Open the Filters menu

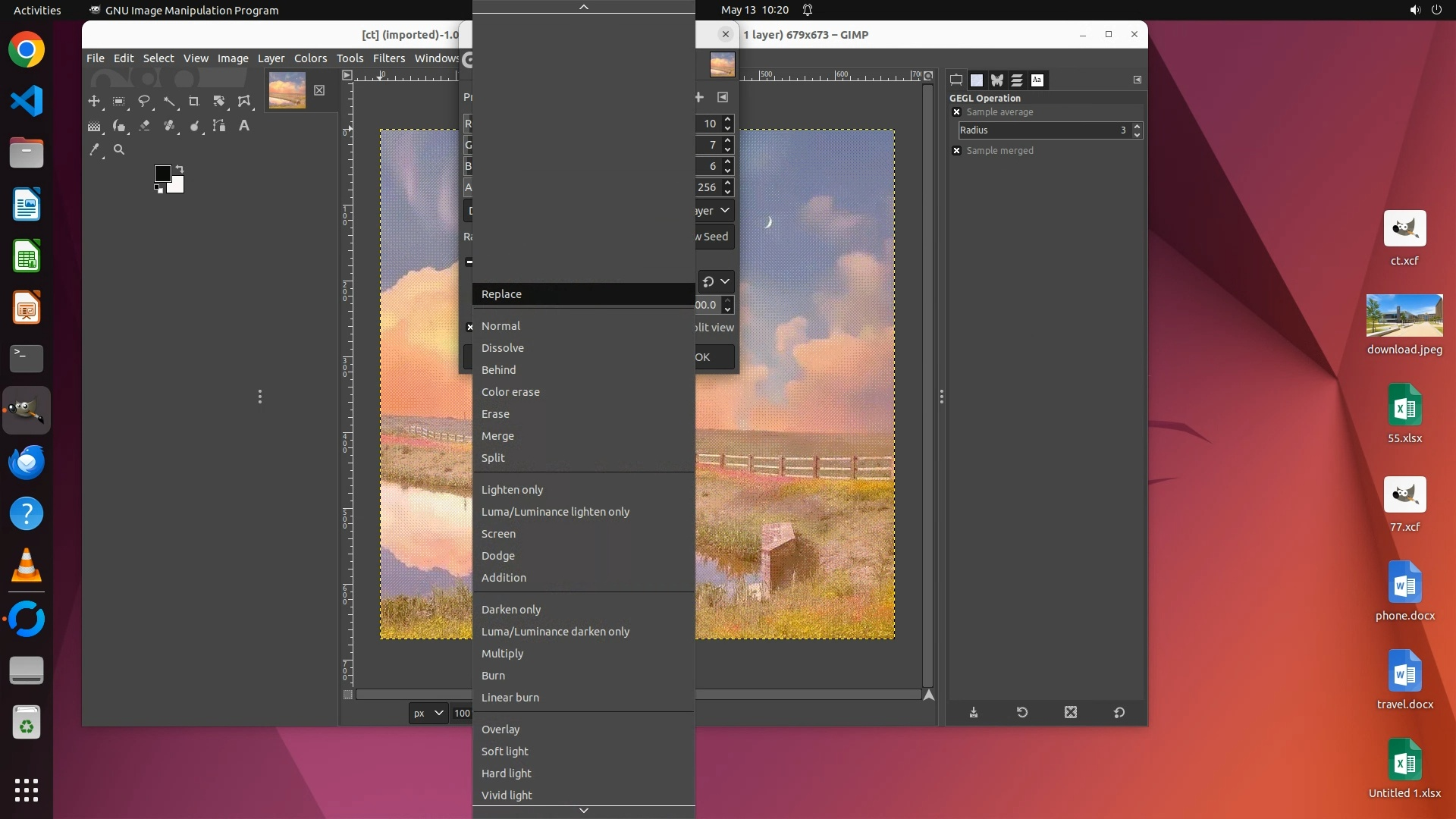388,58
